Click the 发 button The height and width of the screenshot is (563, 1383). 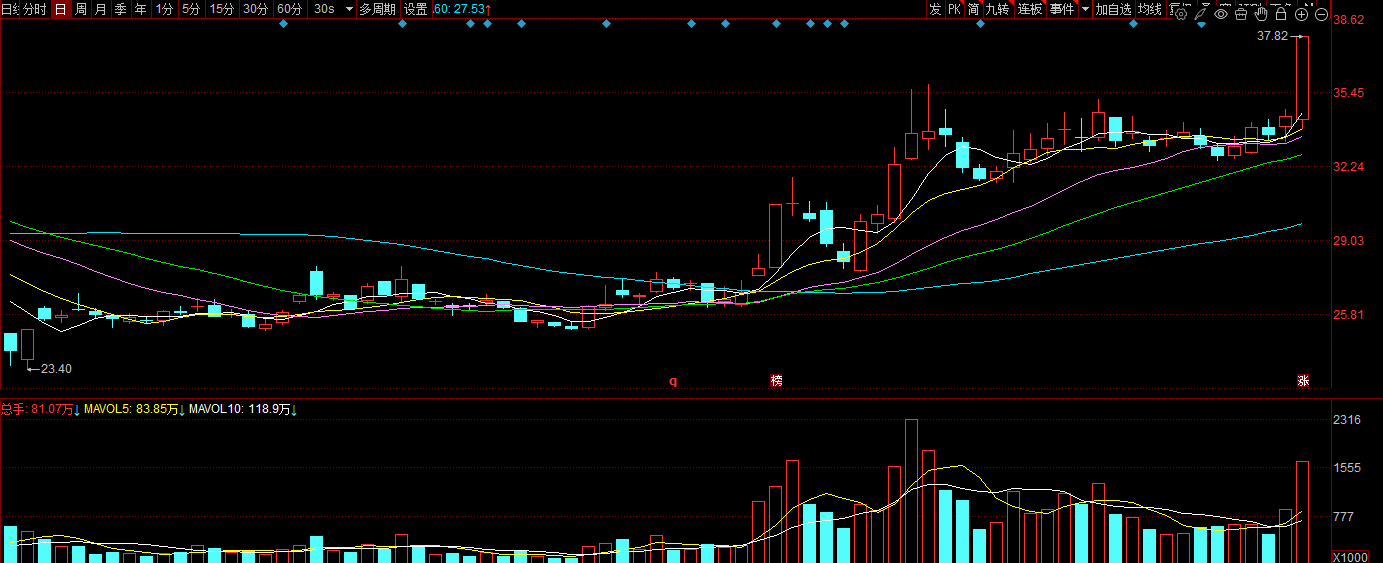click(935, 9)
